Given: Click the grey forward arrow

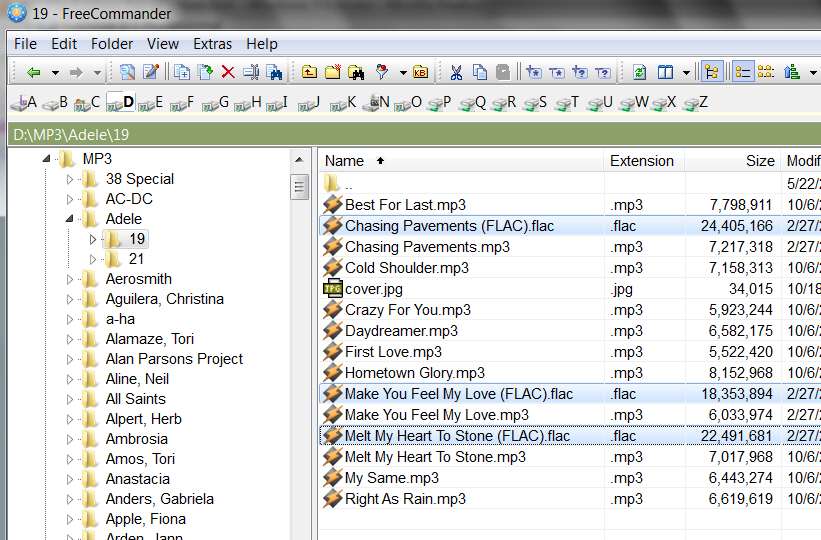Looking at the screenshot, I should click(76, 72).
